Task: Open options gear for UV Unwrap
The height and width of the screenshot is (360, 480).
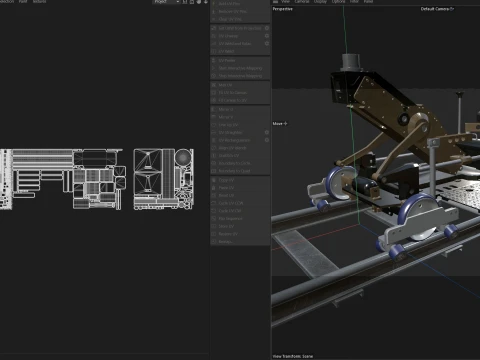Action: tap(267, 36)
